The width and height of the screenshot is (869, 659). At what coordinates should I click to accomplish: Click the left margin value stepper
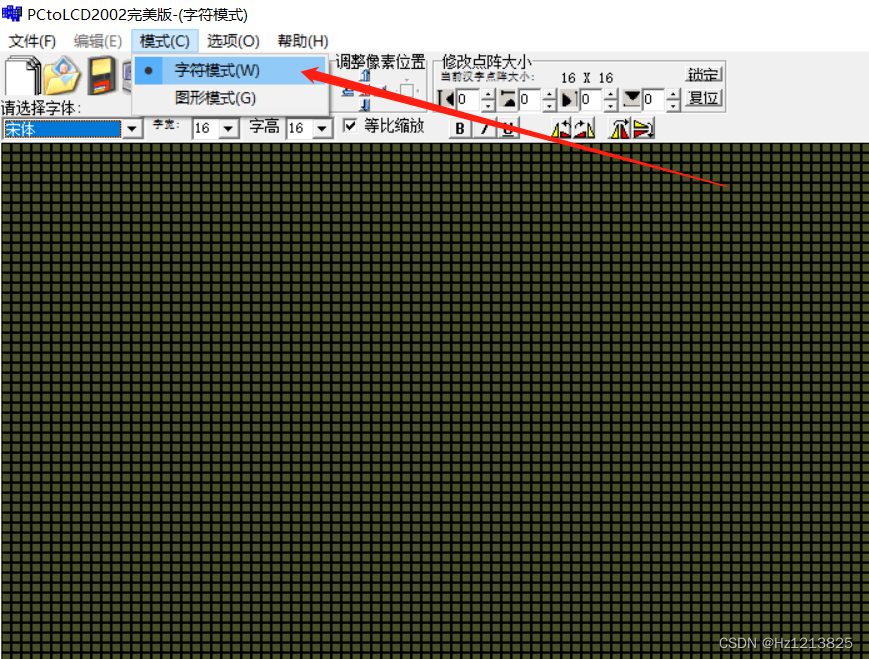pyautogui.click(x=488, y=100)
